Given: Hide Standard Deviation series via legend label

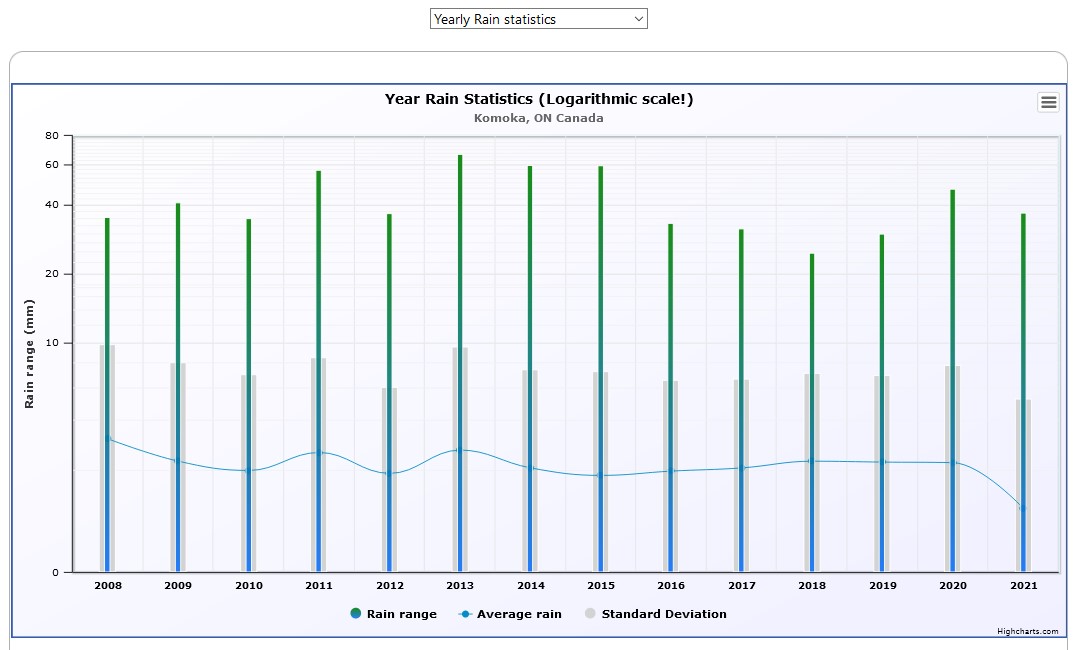Looking at the screenshot, I should pos(664,614).
